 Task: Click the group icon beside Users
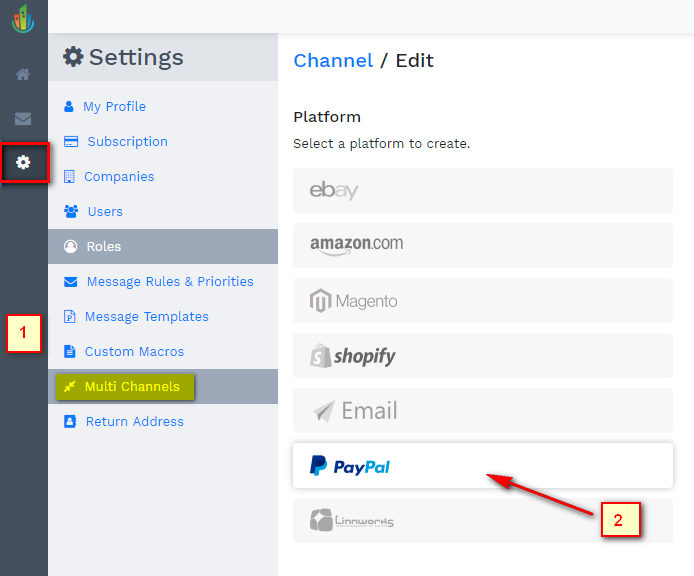(71, 212)
